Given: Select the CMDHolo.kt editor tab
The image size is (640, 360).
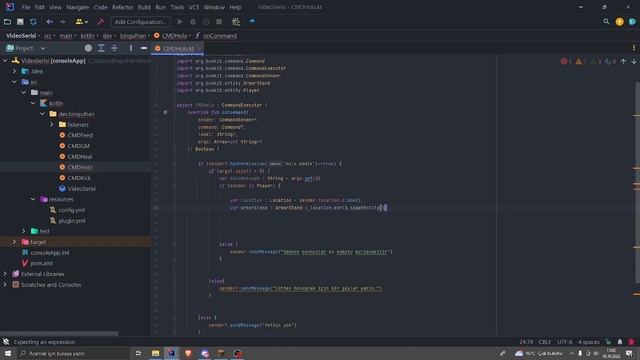Looking at the screenshot, I should 178,49.
